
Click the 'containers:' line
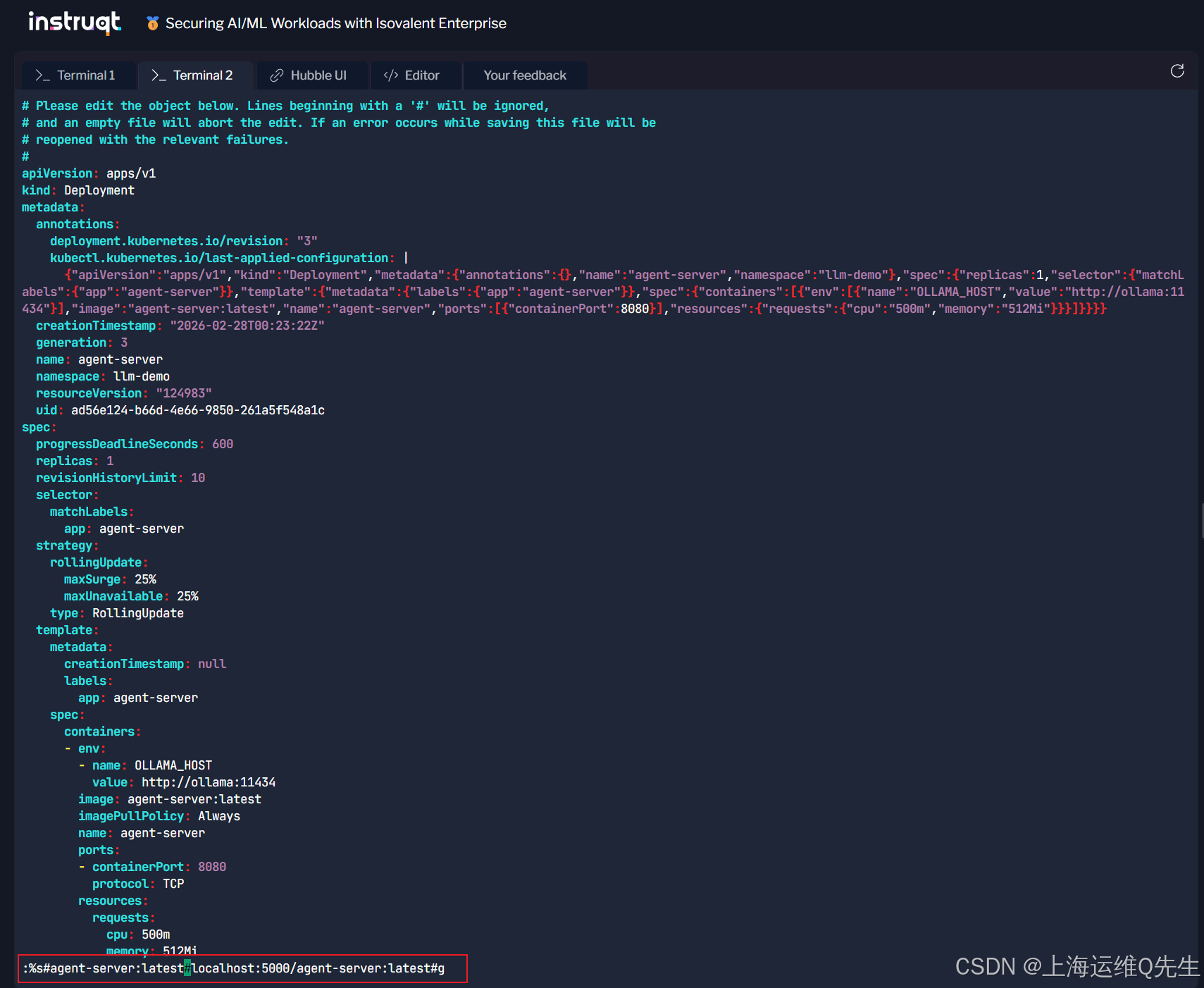click(102, 731)
